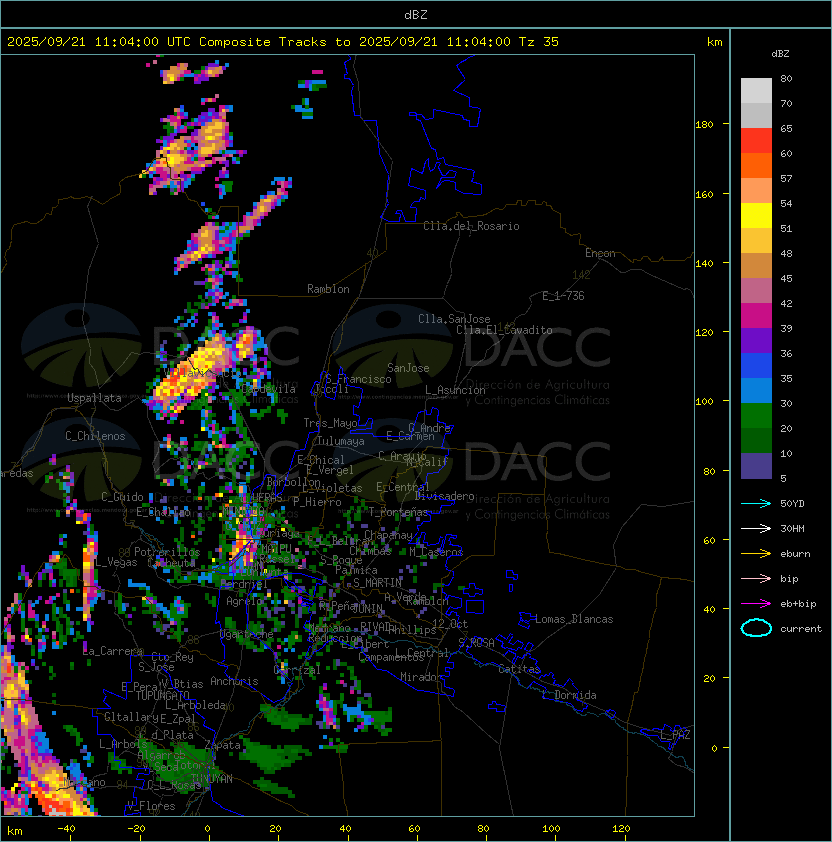Click the Carrizal place label
832x842 pixels.
[297, 670]
